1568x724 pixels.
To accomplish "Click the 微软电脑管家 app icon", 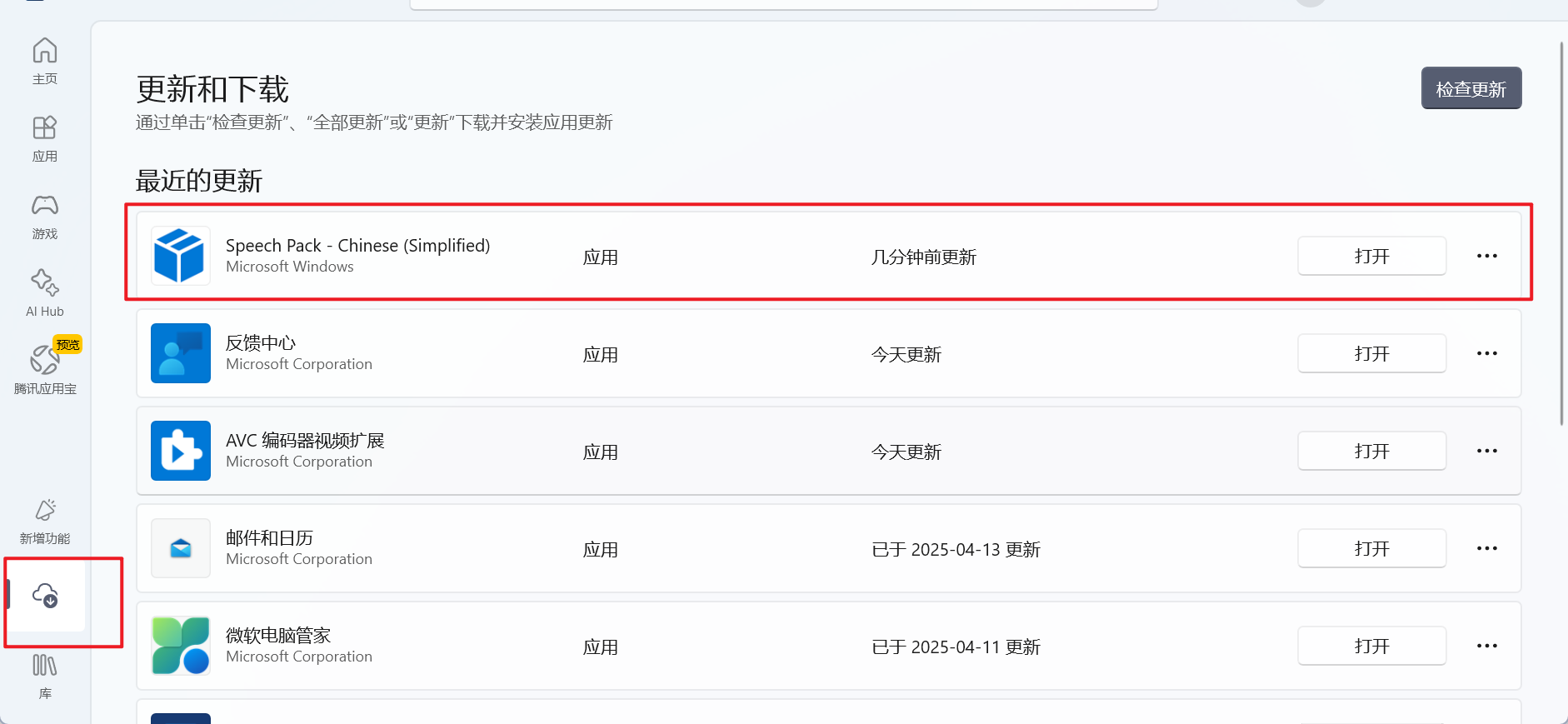I will point(180,646).
